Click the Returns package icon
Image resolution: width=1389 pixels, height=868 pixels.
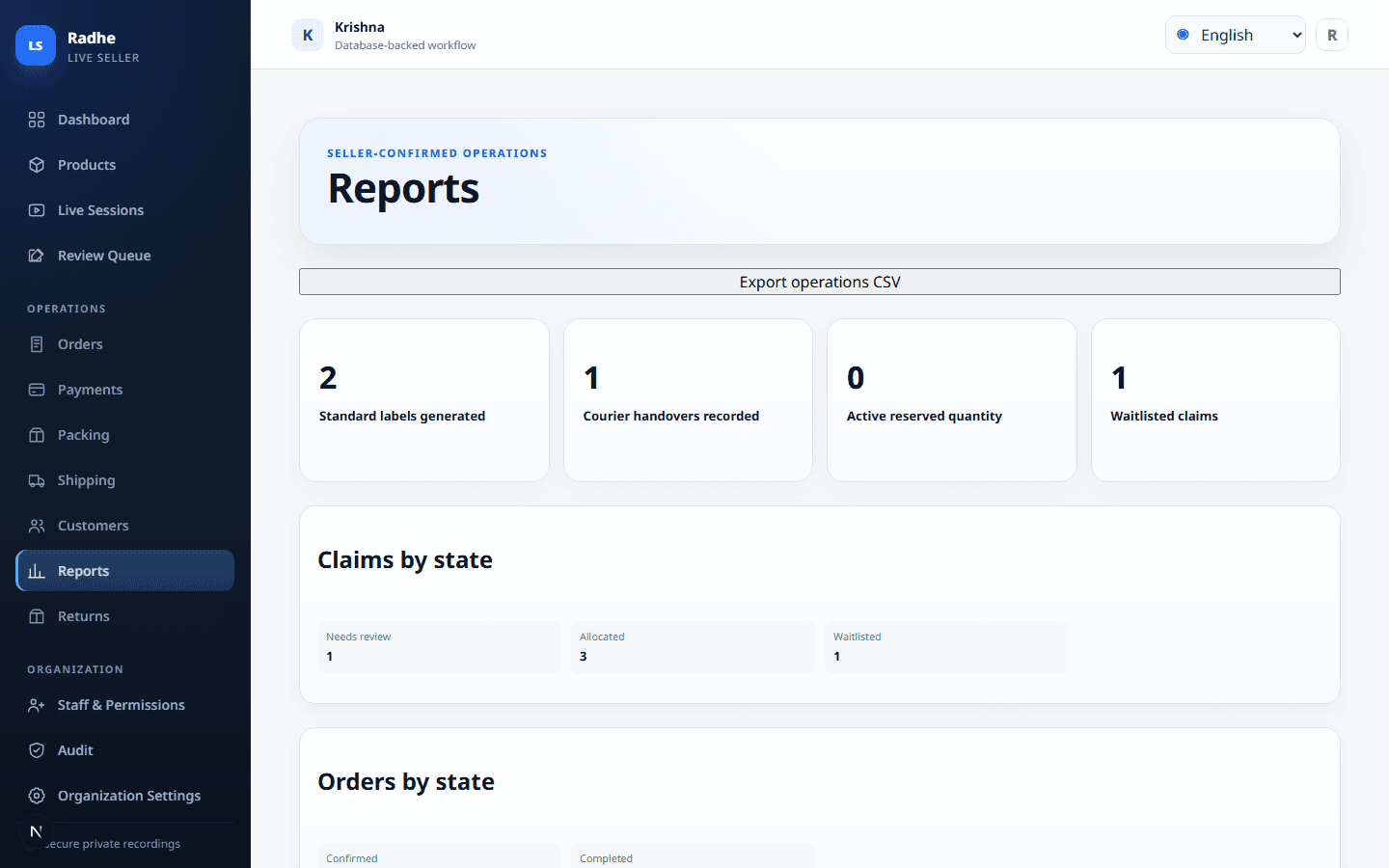[37, 616]
